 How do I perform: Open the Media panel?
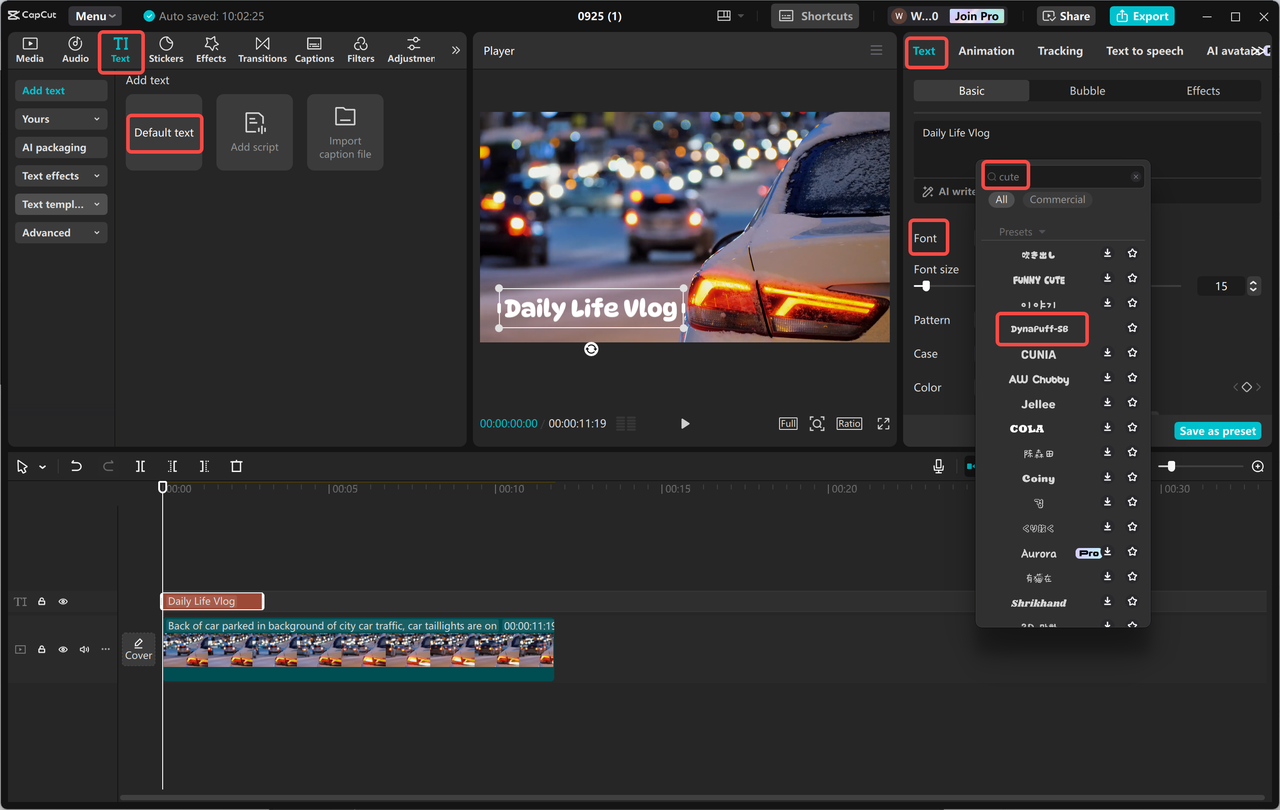[x=29, y=50]
